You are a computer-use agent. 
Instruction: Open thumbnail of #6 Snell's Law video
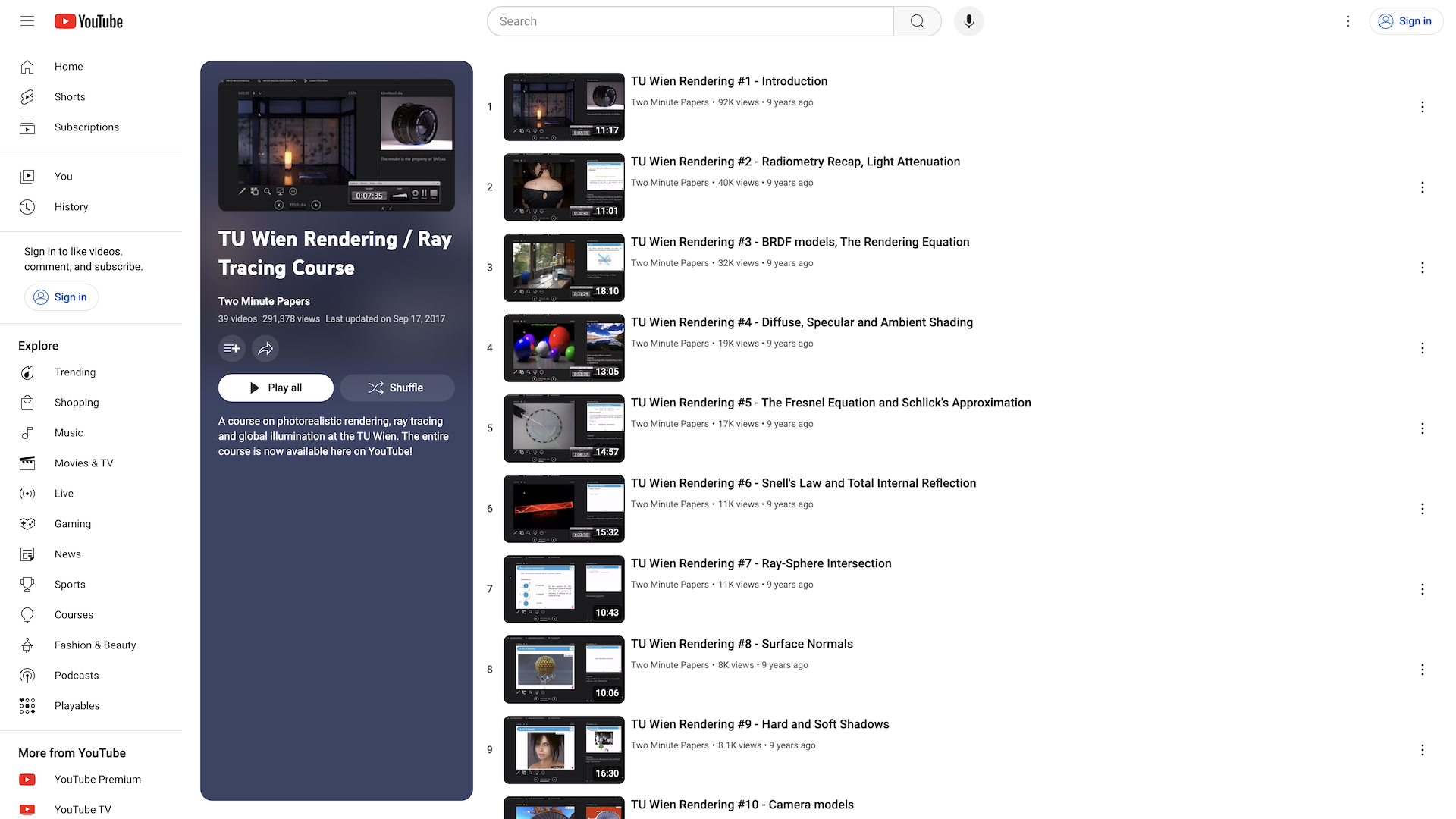[564, 509]
